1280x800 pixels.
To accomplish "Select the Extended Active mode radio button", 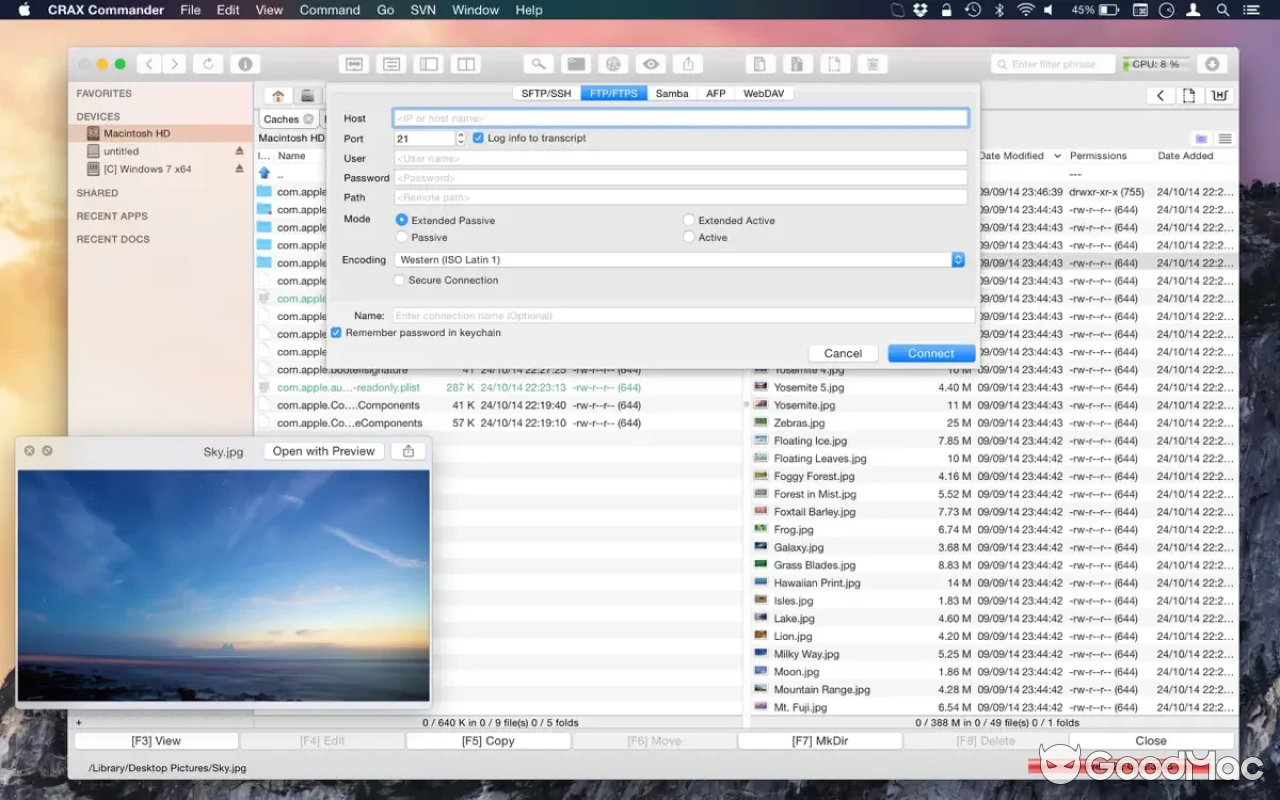I will [x=688, y=219].
